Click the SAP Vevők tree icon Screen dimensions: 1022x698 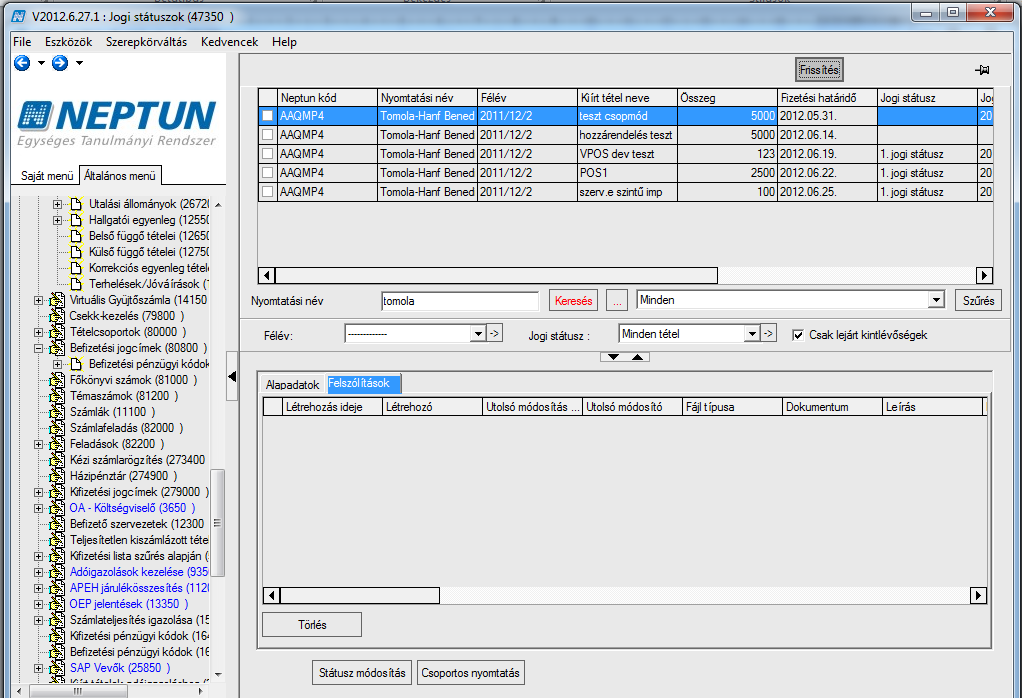(x=57, y=668)
